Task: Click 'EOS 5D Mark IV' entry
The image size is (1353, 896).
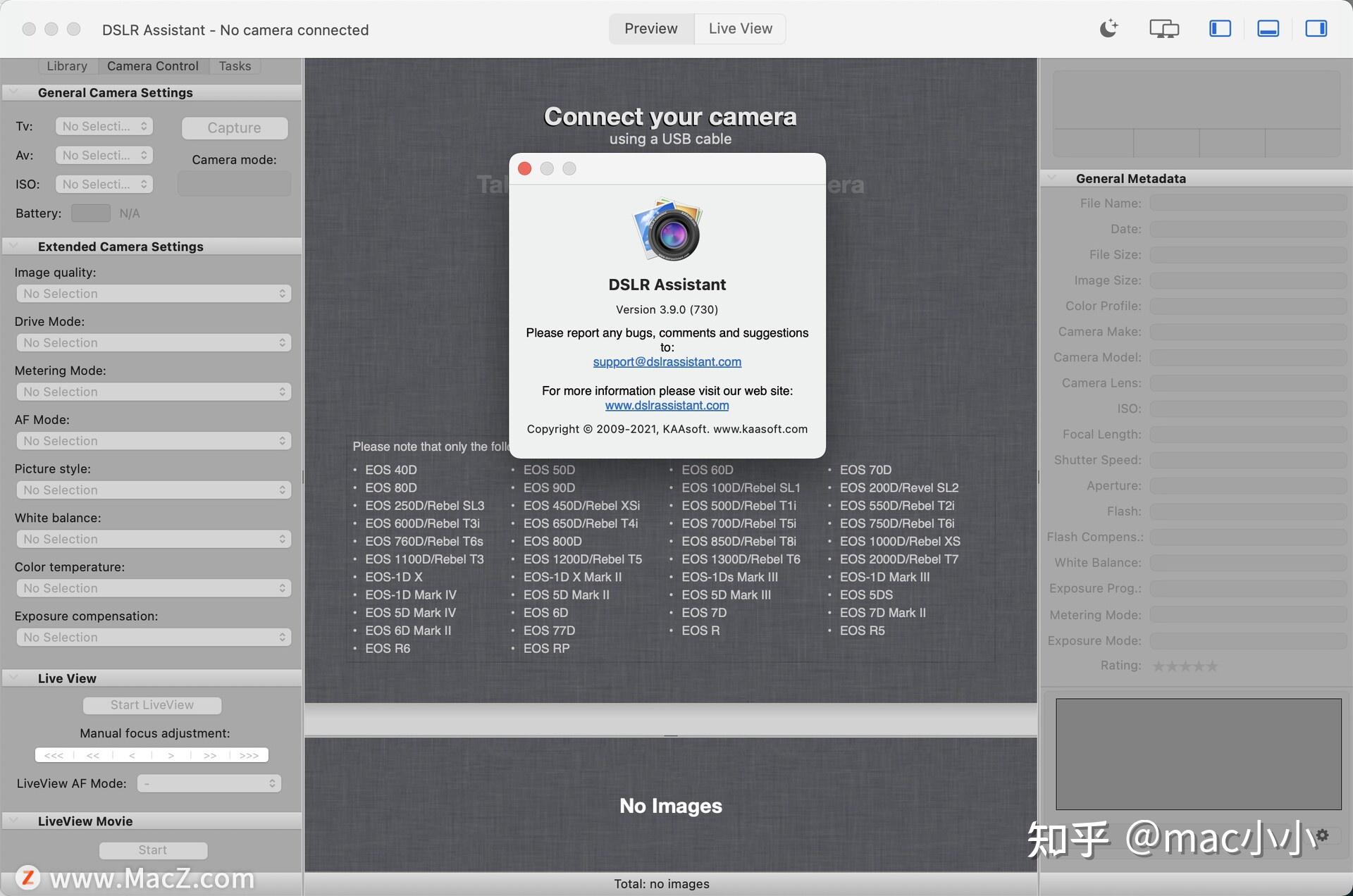Action: pyautogui.click(x=410, y=613)
